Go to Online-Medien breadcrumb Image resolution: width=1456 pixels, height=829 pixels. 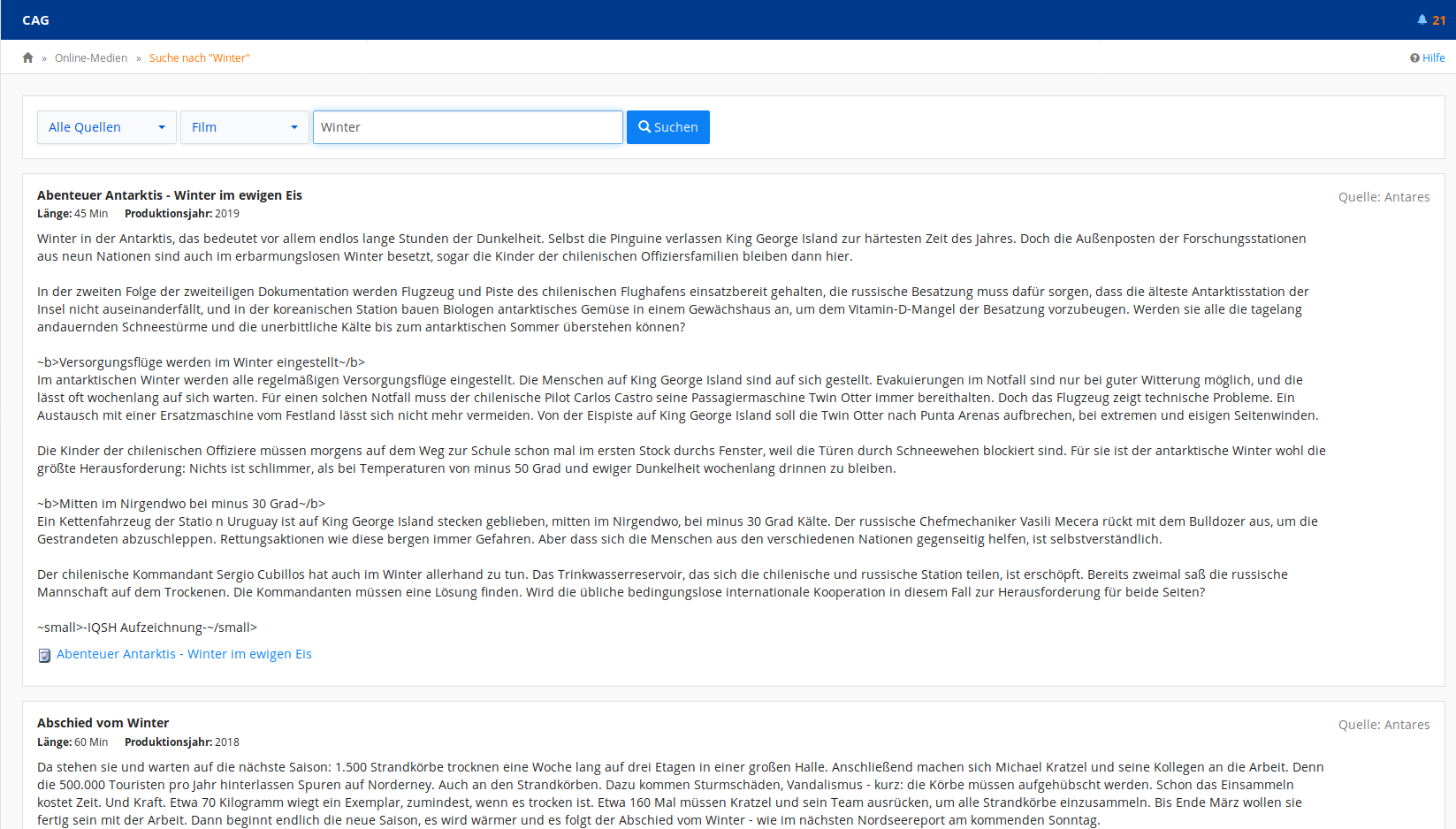click(x=91, y=58)
